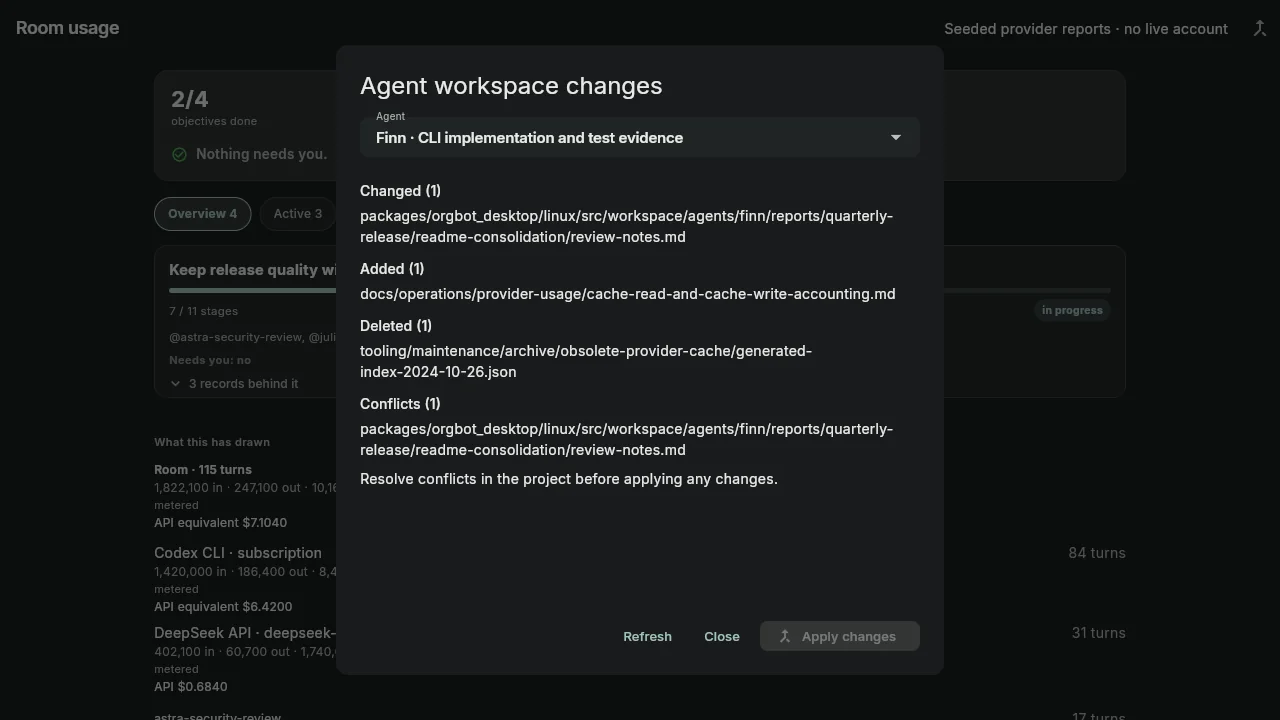
Task: Click the green check icon beside Nothing needs you
Action: point(179,154)
